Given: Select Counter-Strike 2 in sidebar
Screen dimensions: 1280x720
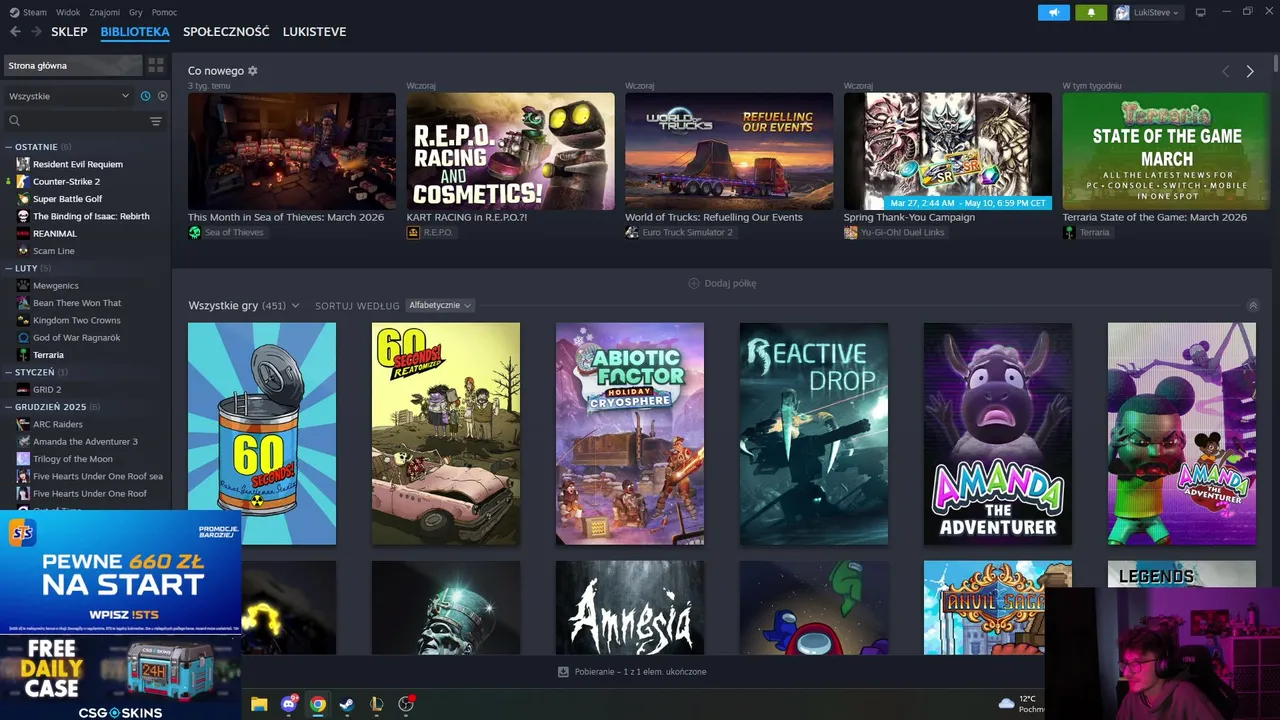Looking at the screenshot, I should pos(66,182).
